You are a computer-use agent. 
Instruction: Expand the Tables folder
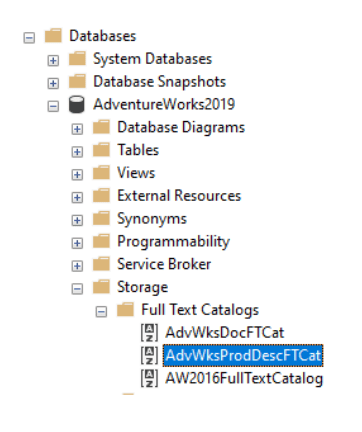pos(77,152)
